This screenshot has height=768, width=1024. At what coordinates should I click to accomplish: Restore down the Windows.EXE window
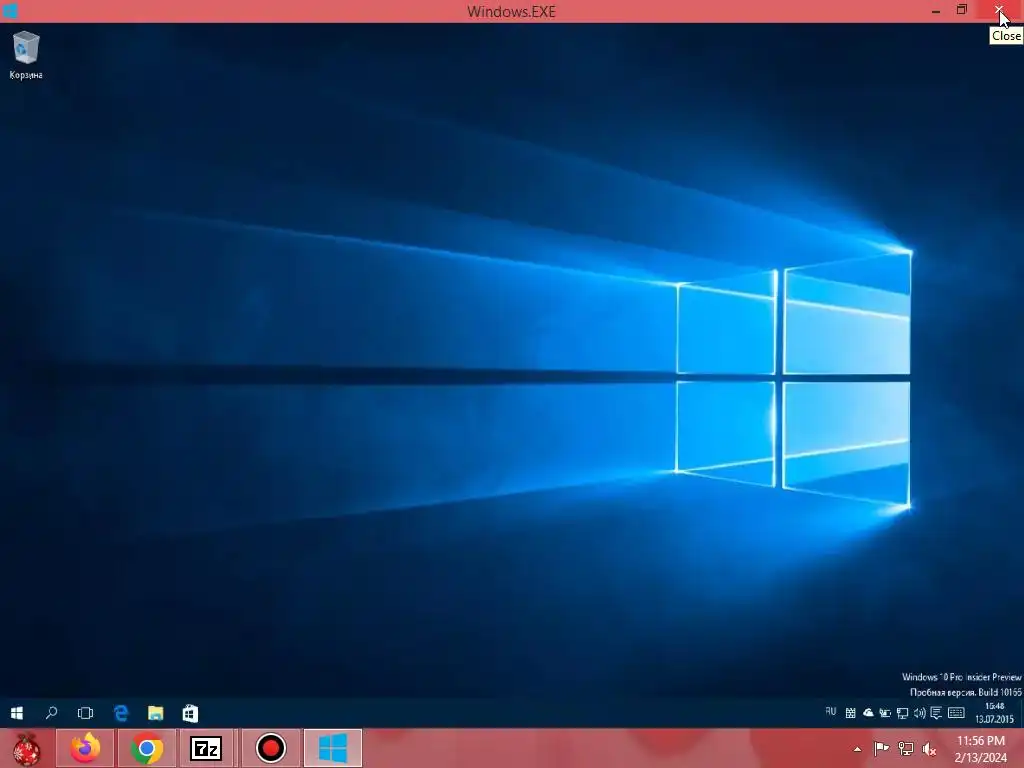coord(962,10)
